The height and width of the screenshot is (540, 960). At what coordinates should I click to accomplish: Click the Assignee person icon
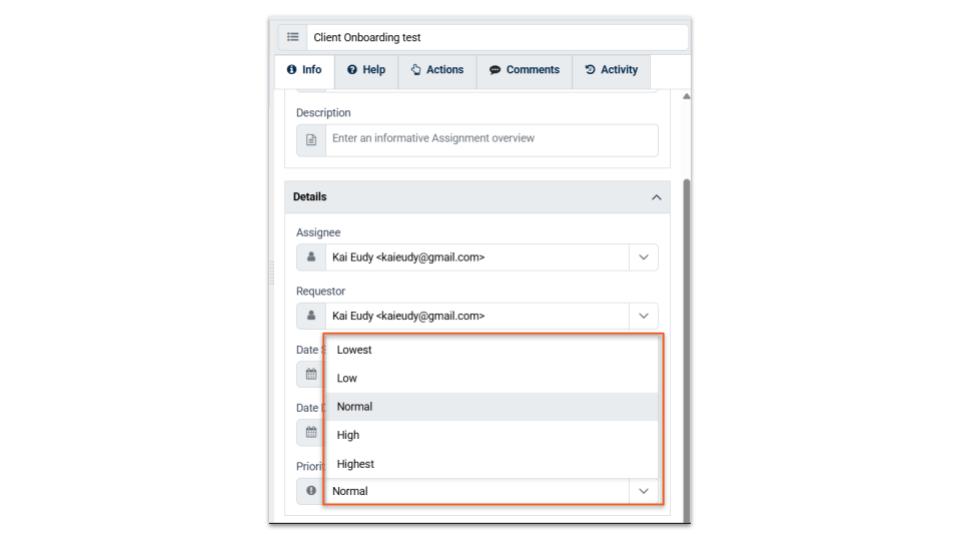(311, 258)
